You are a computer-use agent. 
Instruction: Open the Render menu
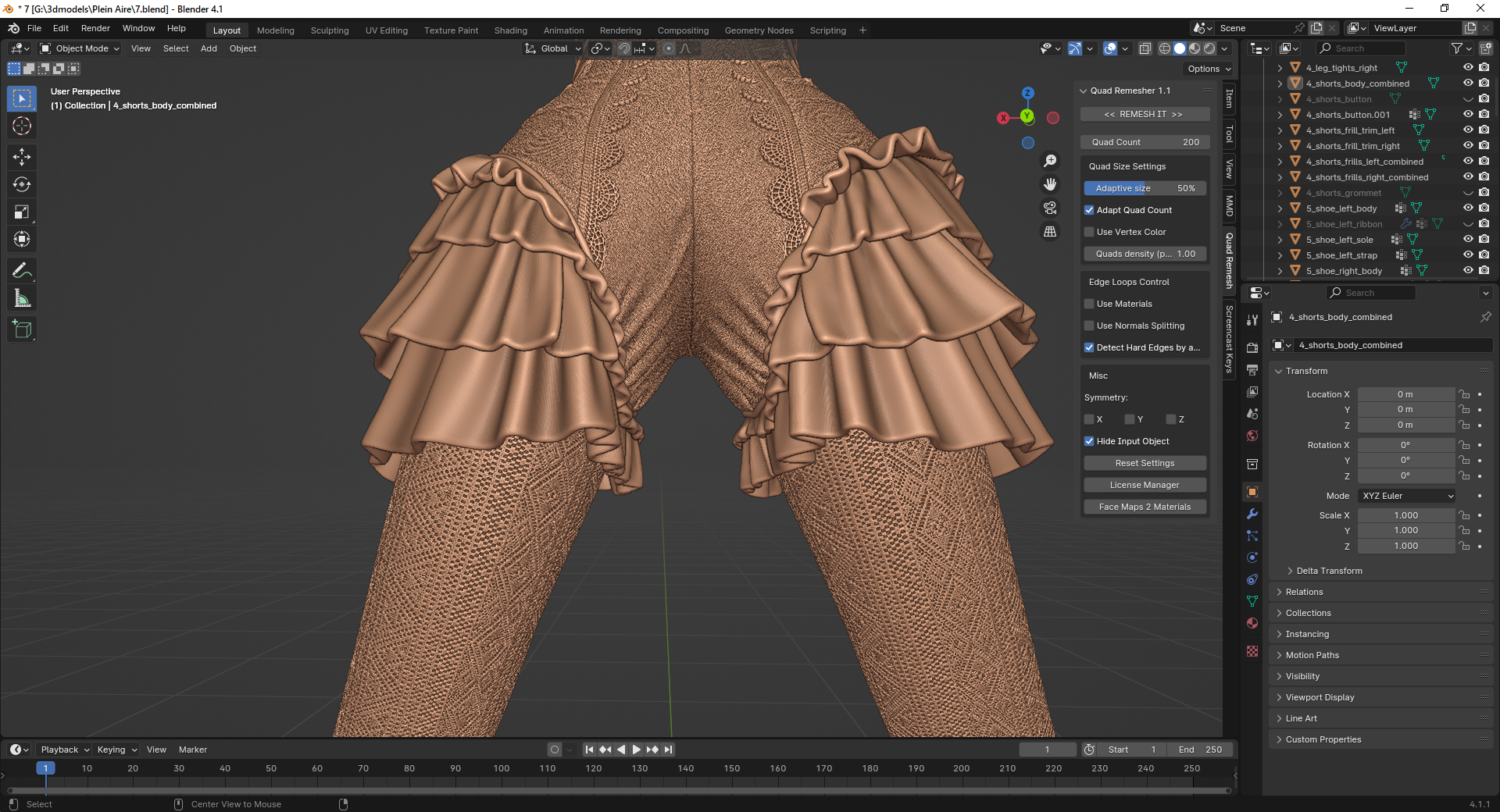coord(95,28)
